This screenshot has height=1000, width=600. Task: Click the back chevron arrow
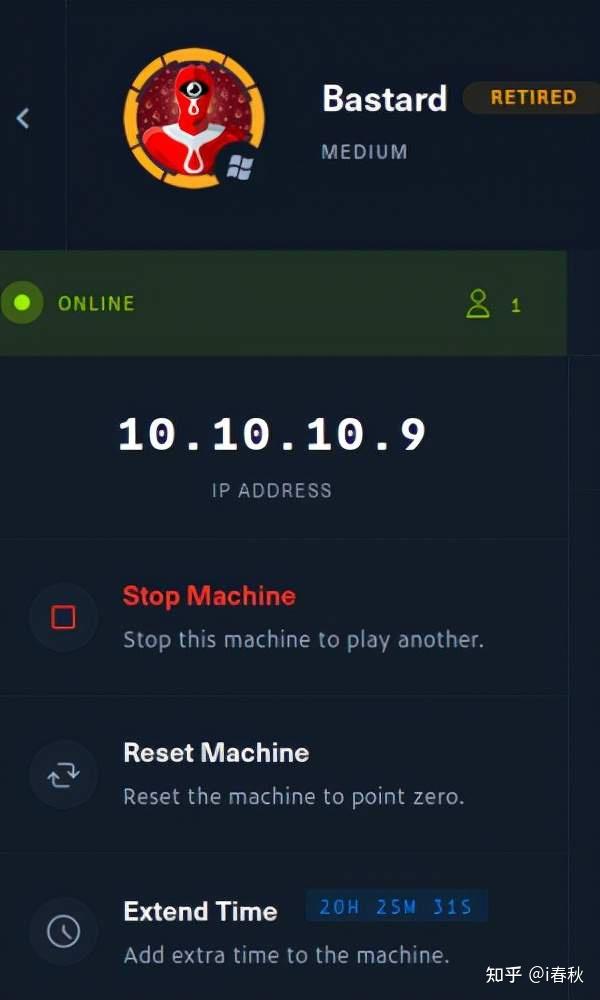pyautogui.click(x=23, y=118)
